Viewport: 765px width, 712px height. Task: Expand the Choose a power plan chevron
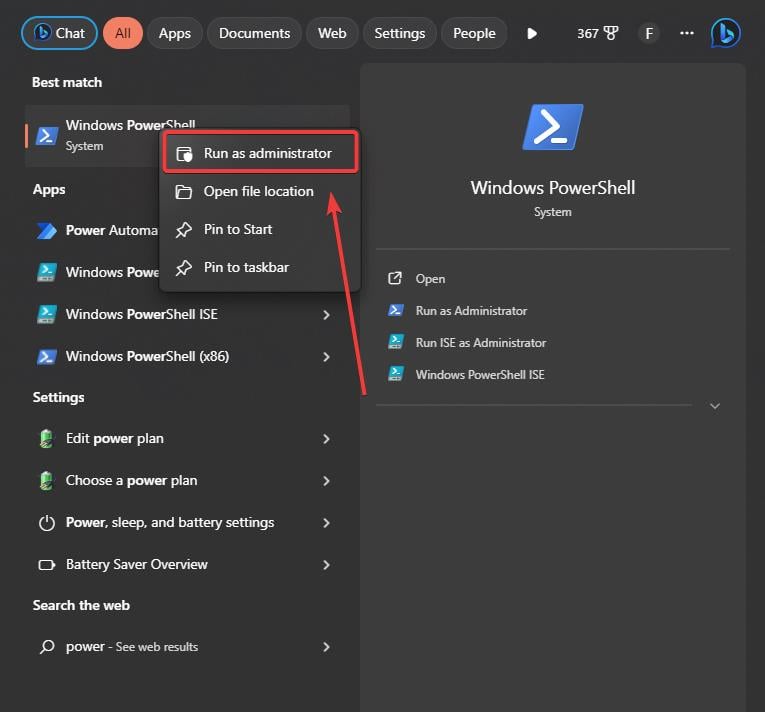pyautogui.click(x=326, y=481)
